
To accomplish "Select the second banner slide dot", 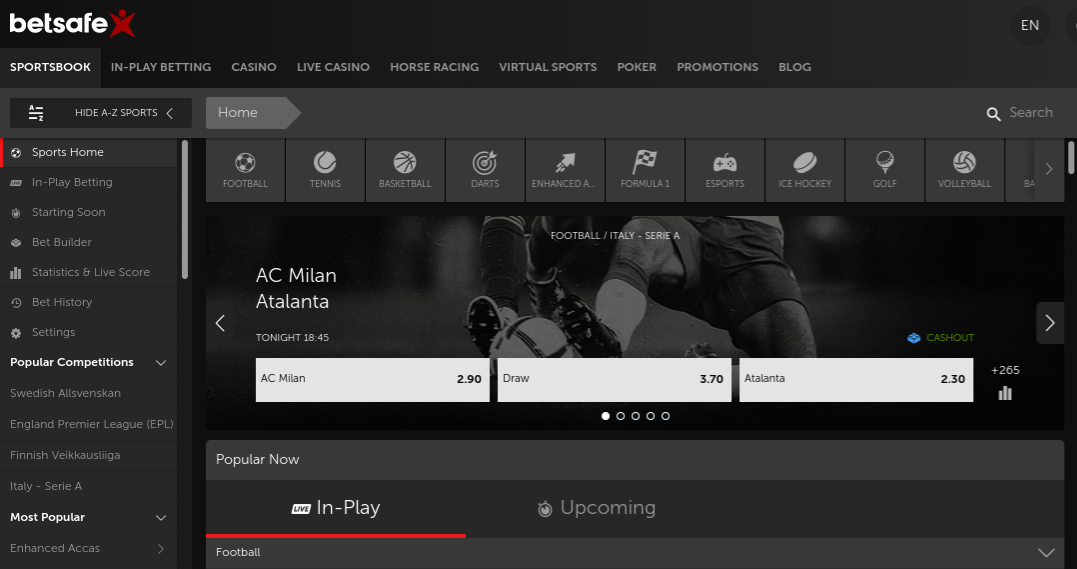I will pos(620,416).
